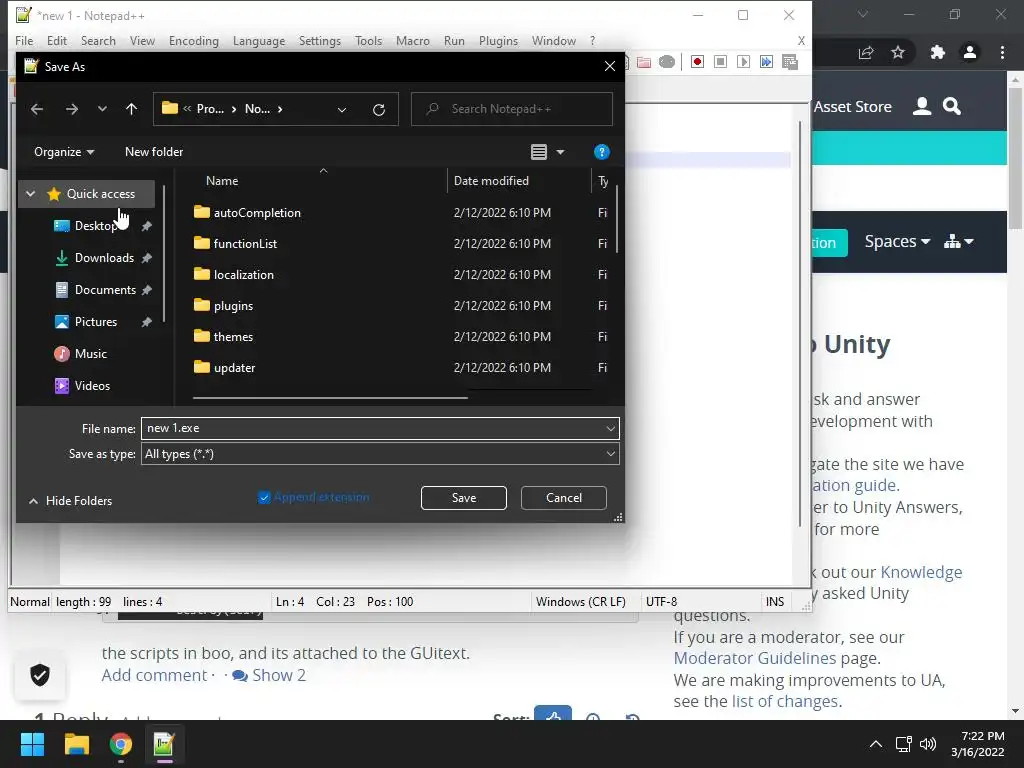Screen dimensions: 1024x768
Task: Collapse the Quick access tree
Action: click(x=31, y=194)
